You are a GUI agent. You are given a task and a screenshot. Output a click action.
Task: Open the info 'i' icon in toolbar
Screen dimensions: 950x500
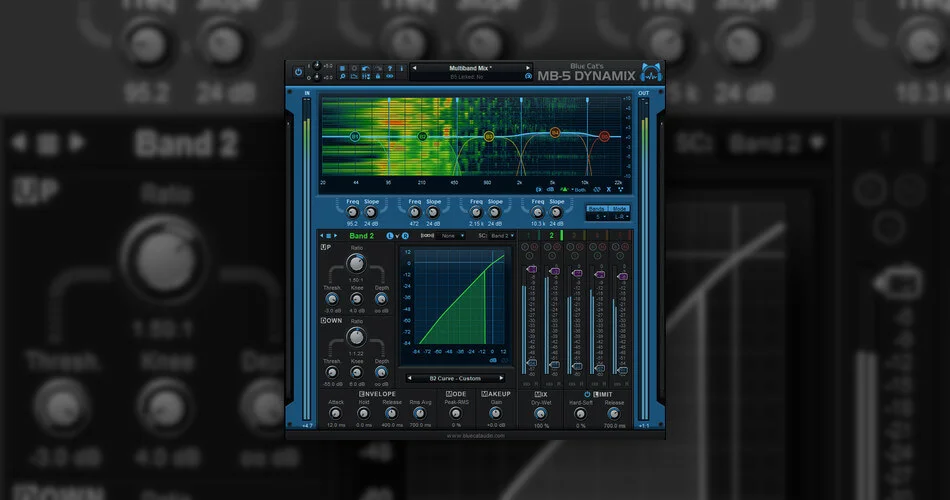402,68
